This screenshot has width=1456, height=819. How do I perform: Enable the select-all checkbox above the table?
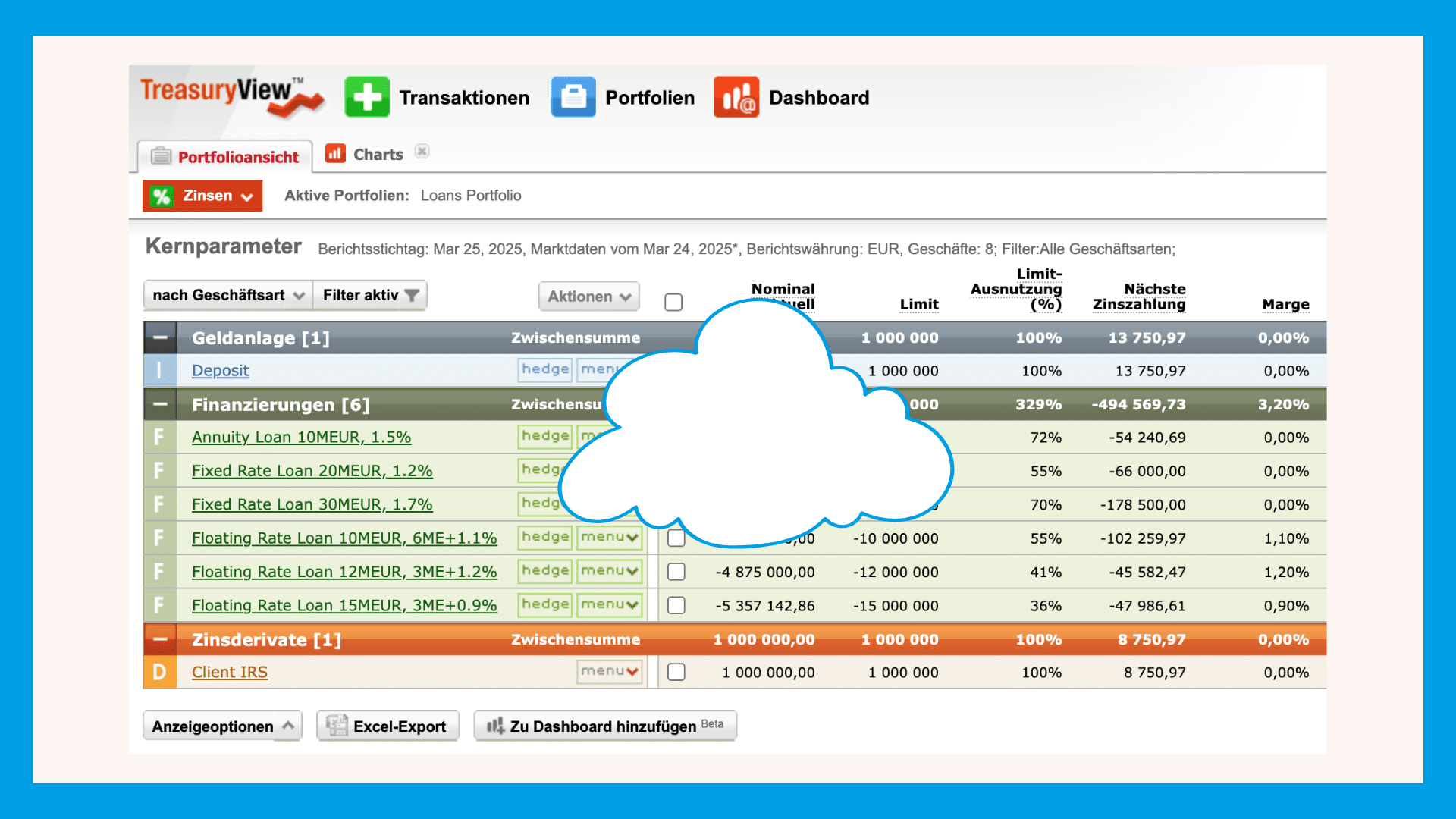click(x=673, y=302)
